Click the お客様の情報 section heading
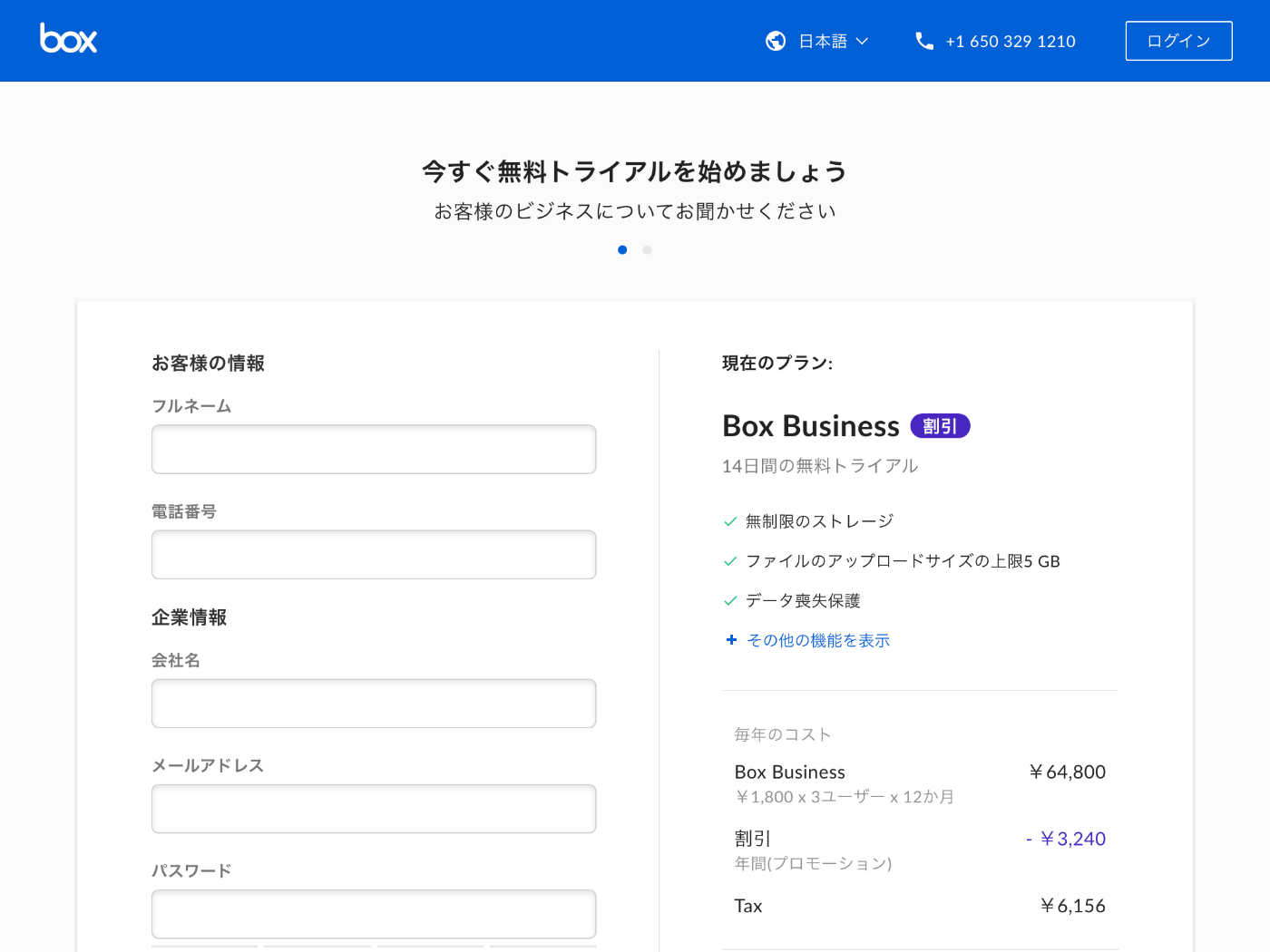This screenshot has width=1270, height=952. (208, 363)
